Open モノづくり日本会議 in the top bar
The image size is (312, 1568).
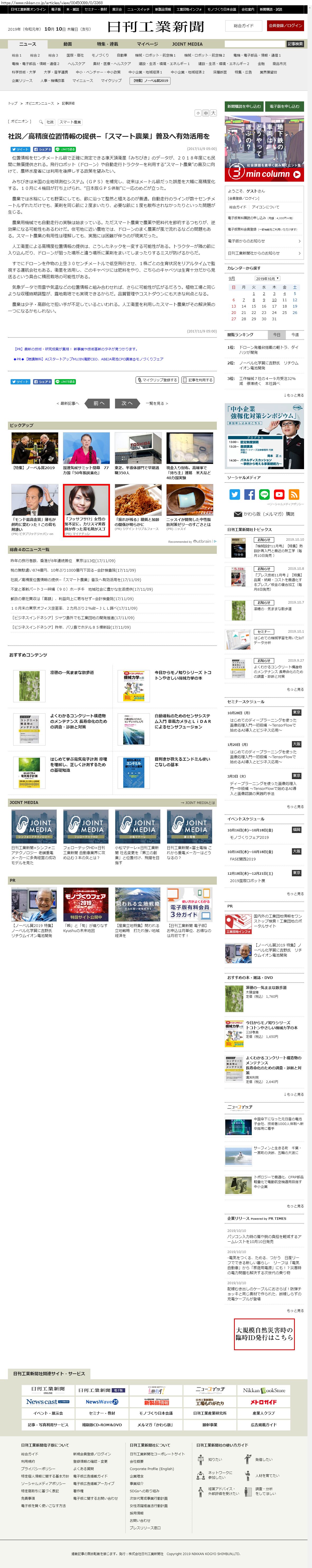(x=221, y=10)
